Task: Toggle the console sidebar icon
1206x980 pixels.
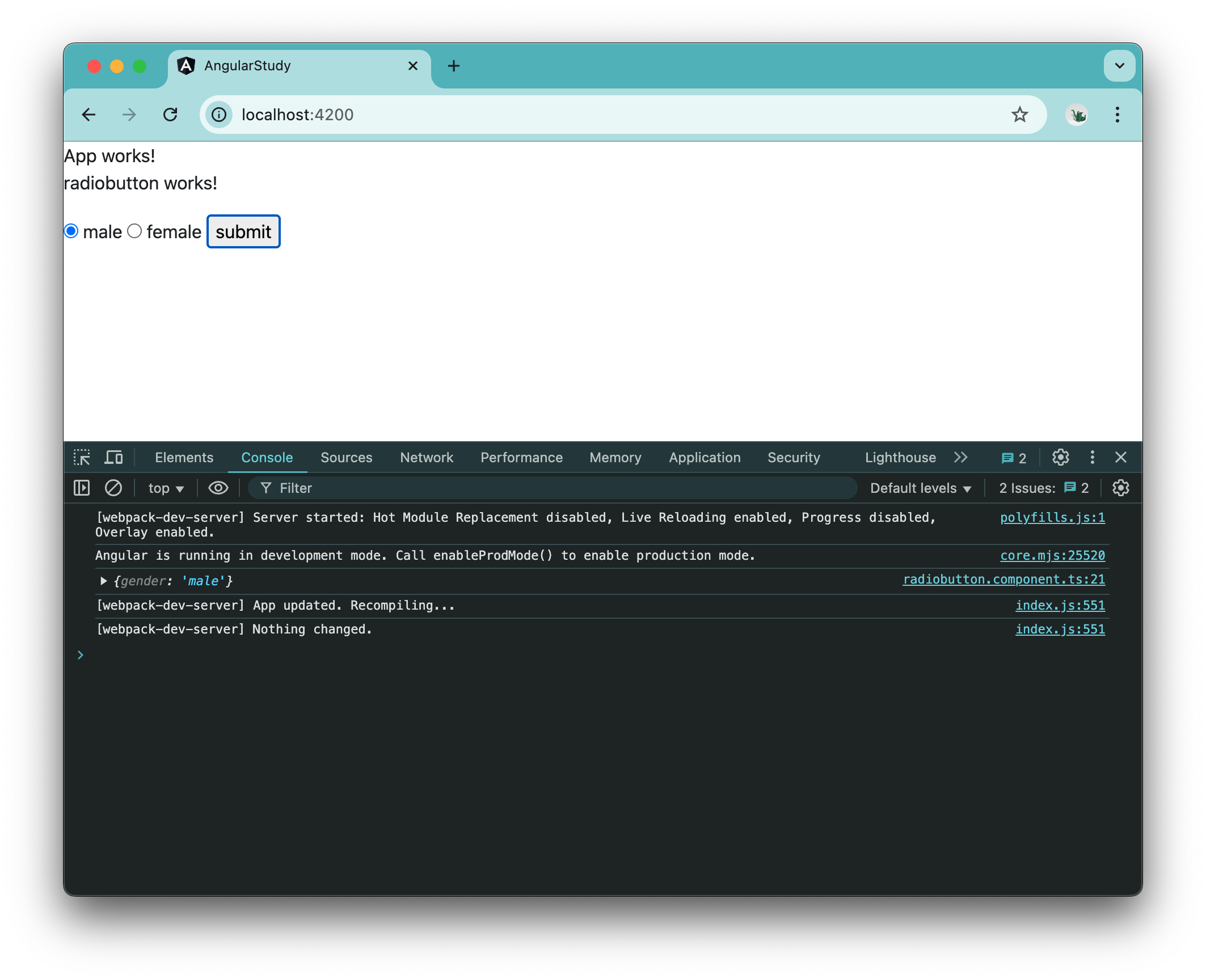Action: point(82,488)
